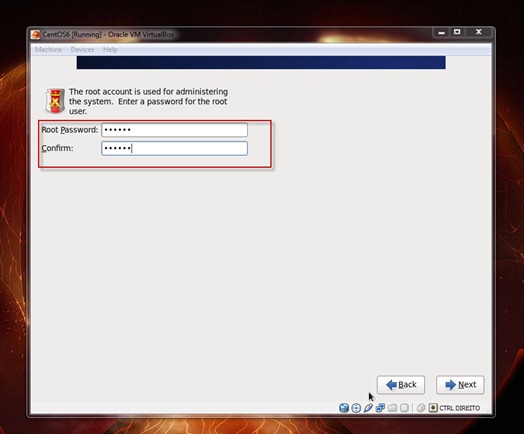This screenshot has height=434, width=524.
Task: Click the Next button
Action: pyautogui.click(x=460, y=385)
